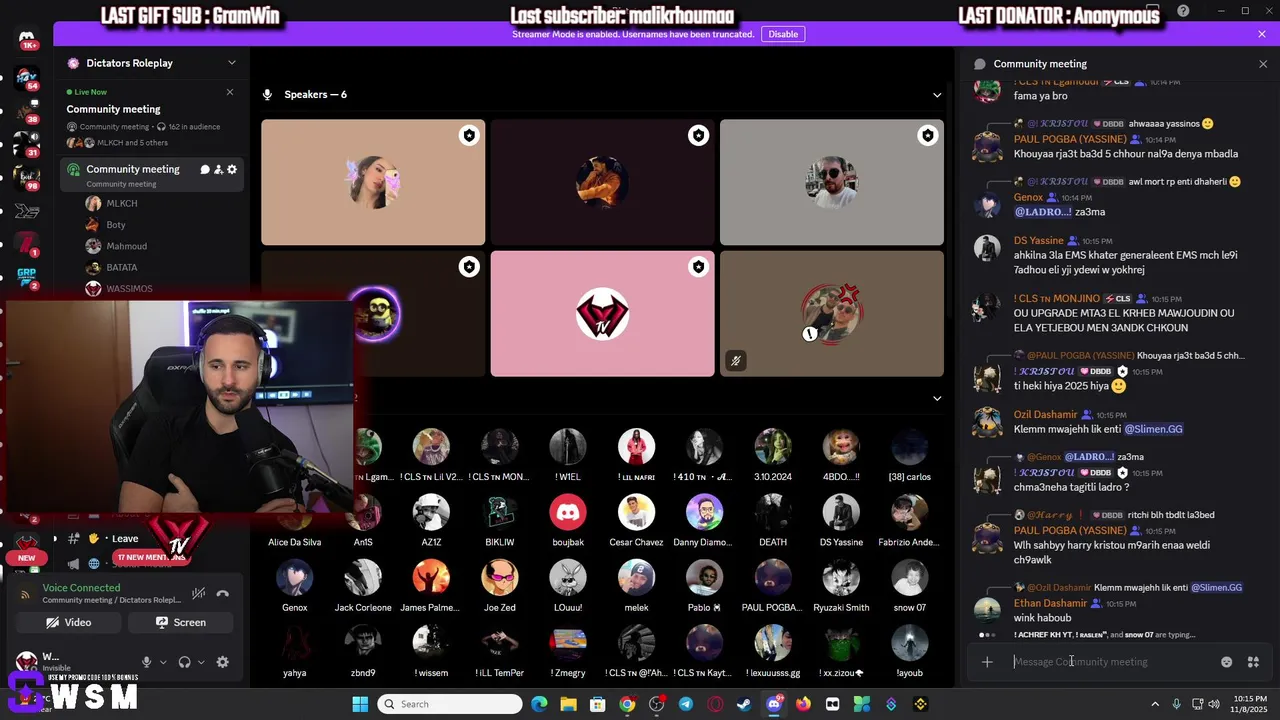1280x720 pixels.
Task: Close the Community meeting chat panel
Action: tap(1263, 64)
